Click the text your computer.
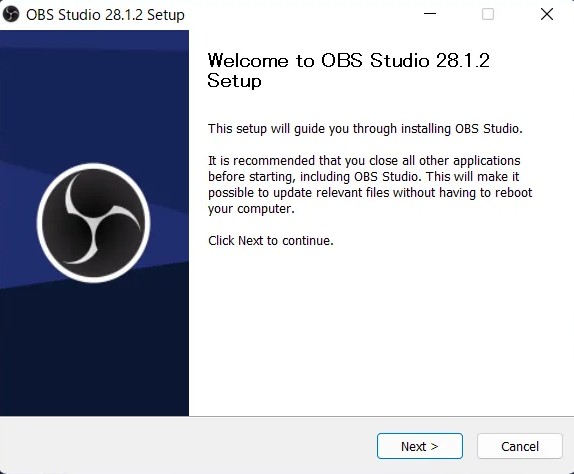This screenshot has height=474, width=574. click(251, 209)
